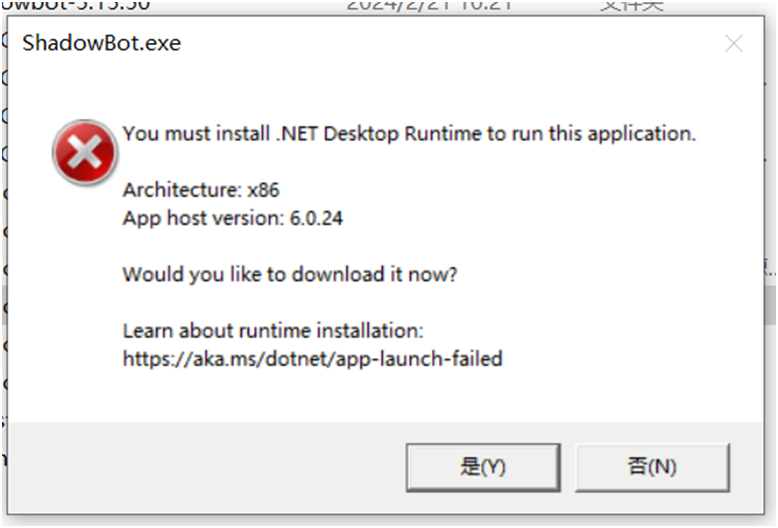Click the empty dialog title bar area
This screenshot has height=528, width=778.
(x=450, y=44)
